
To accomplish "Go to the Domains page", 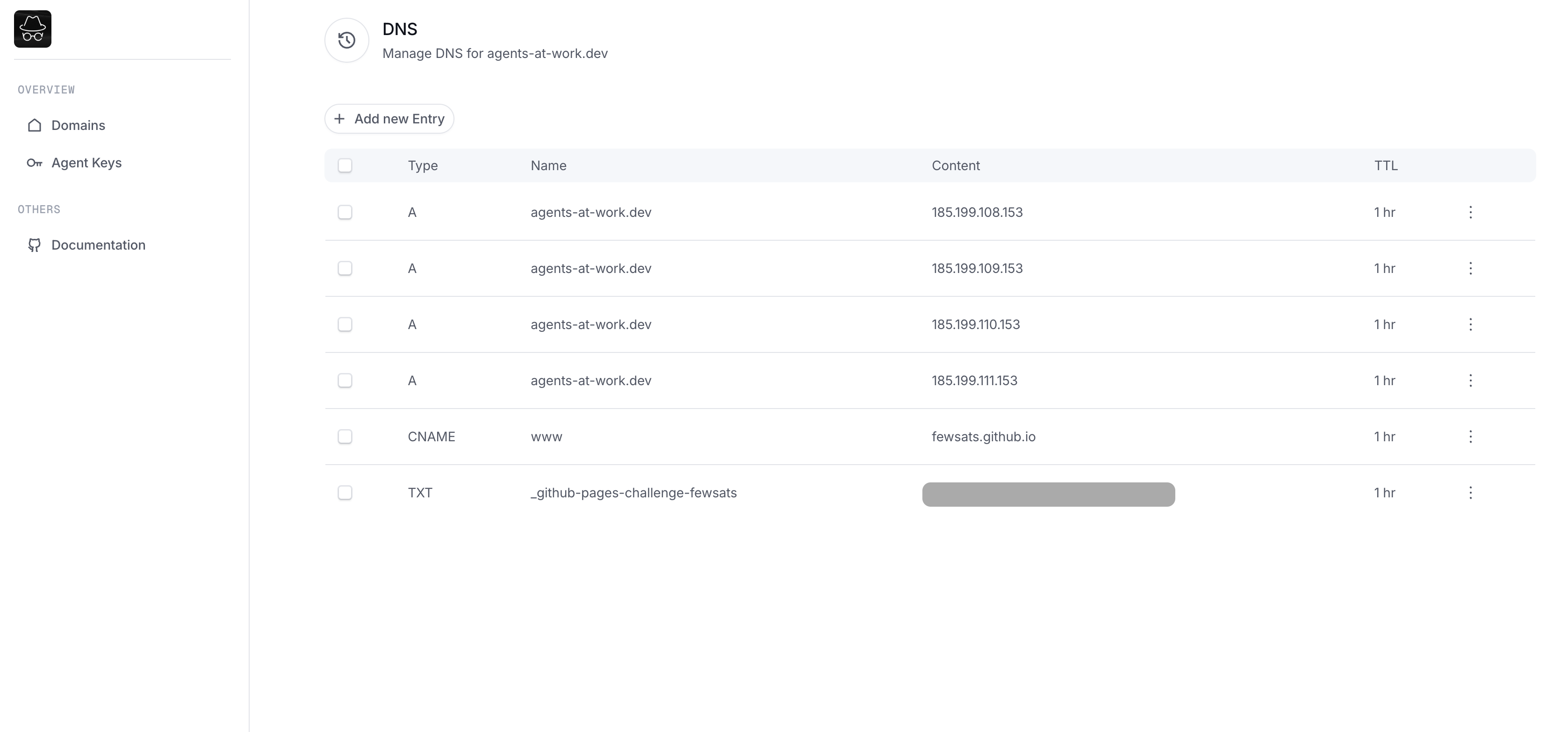I will click(x=78, y=125).
